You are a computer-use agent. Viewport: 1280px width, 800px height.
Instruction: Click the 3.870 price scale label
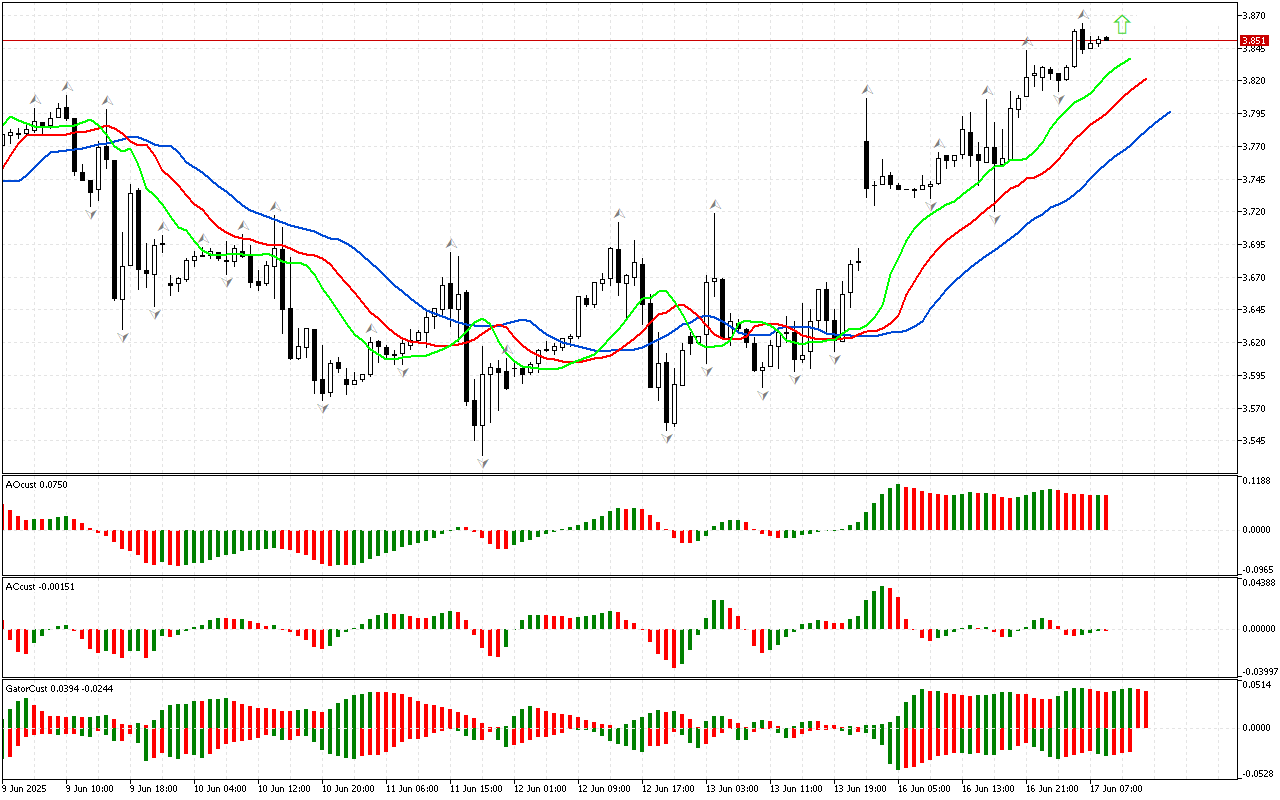[x=1254, y=16]
